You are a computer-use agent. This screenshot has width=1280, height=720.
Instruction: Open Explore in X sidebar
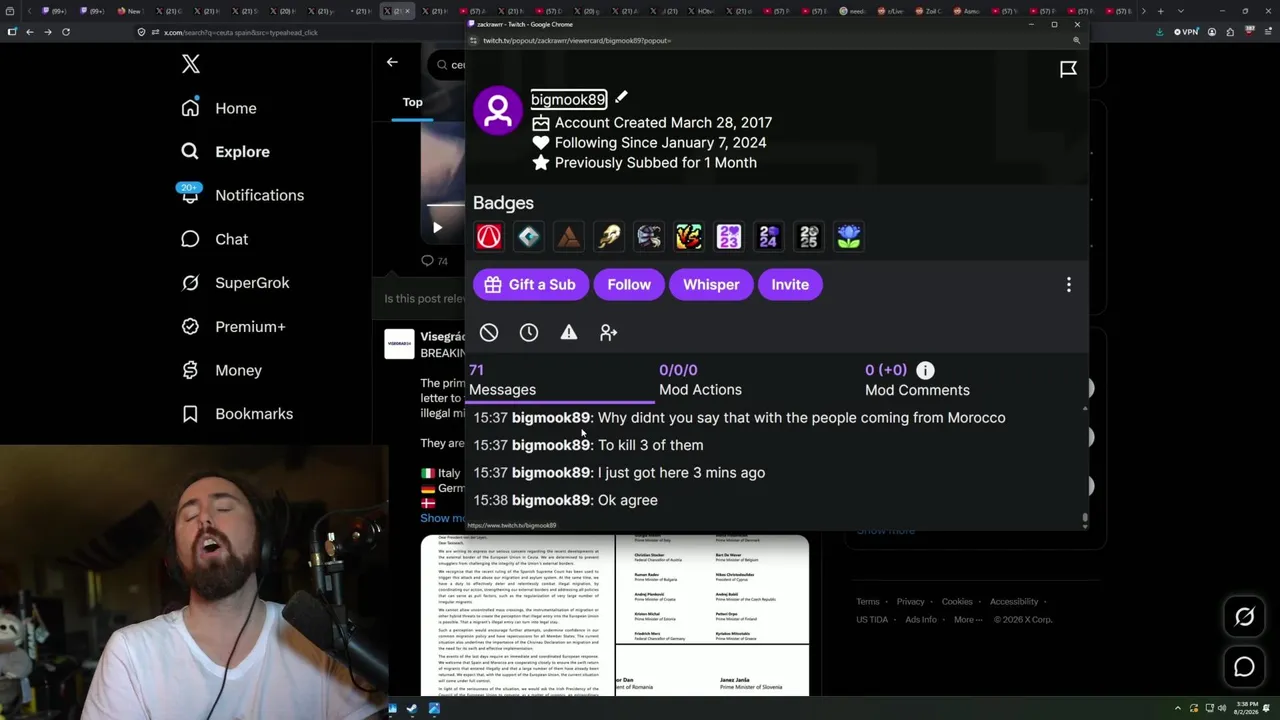click(x=226, y=152)
